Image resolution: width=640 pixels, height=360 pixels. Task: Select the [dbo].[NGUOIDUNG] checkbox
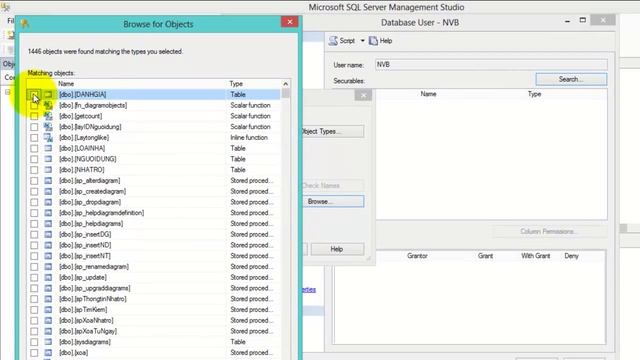[x=34, y=159]
